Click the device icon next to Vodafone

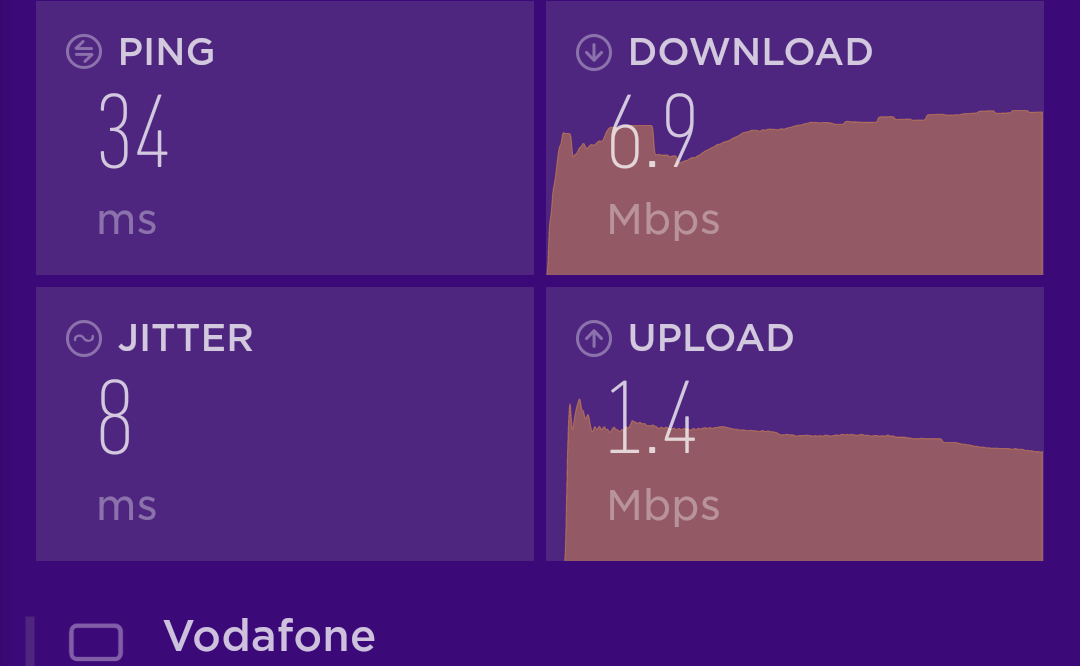96,642
